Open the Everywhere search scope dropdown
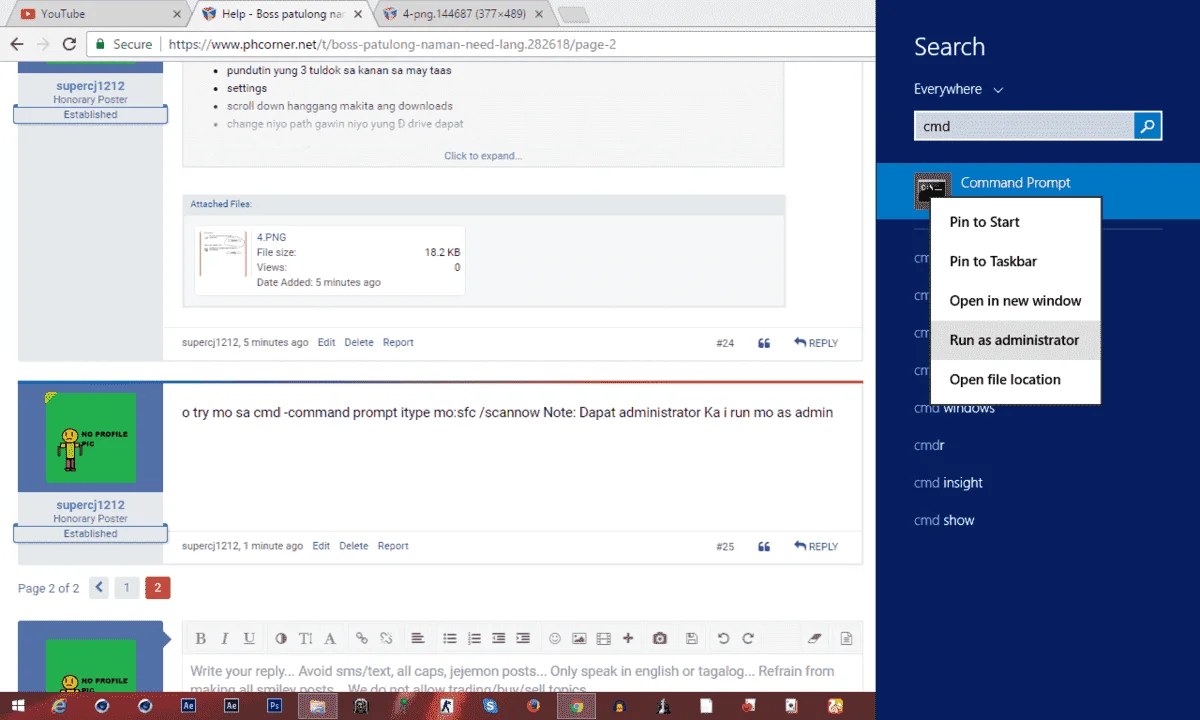Screen dimensions: 1200x720 [958, 89]
